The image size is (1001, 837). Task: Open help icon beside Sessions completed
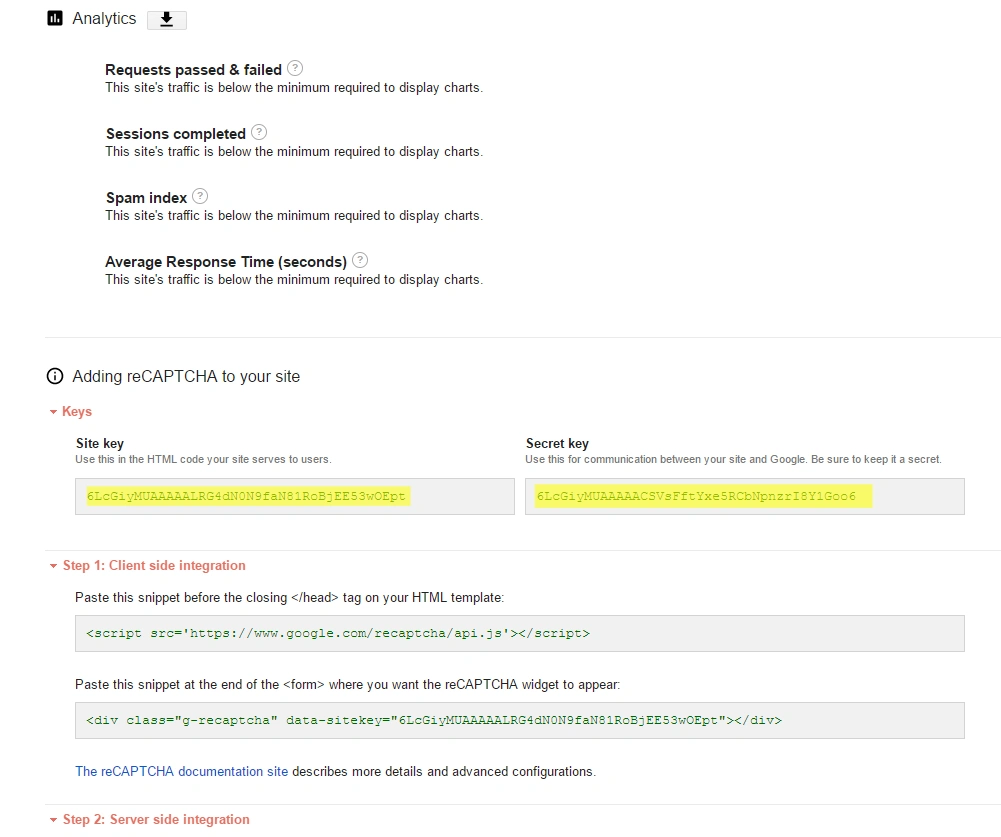click(259, 133)
